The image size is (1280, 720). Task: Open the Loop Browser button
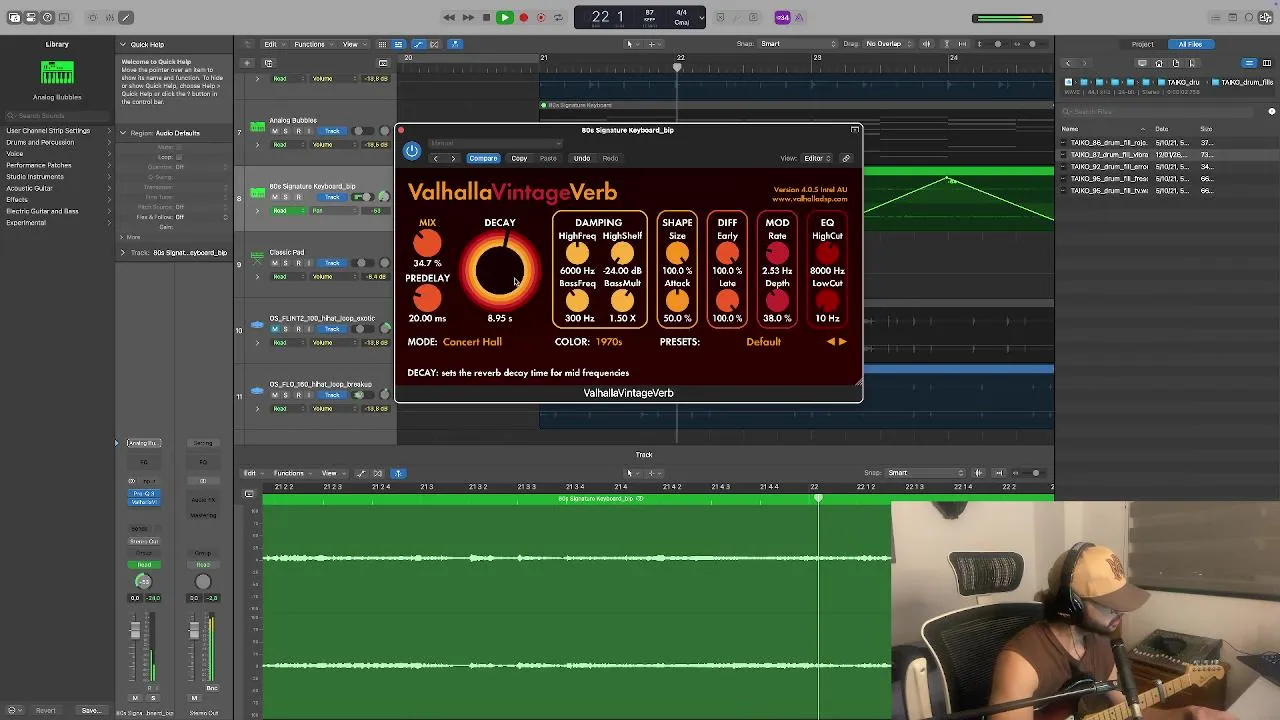[1250, 17]
